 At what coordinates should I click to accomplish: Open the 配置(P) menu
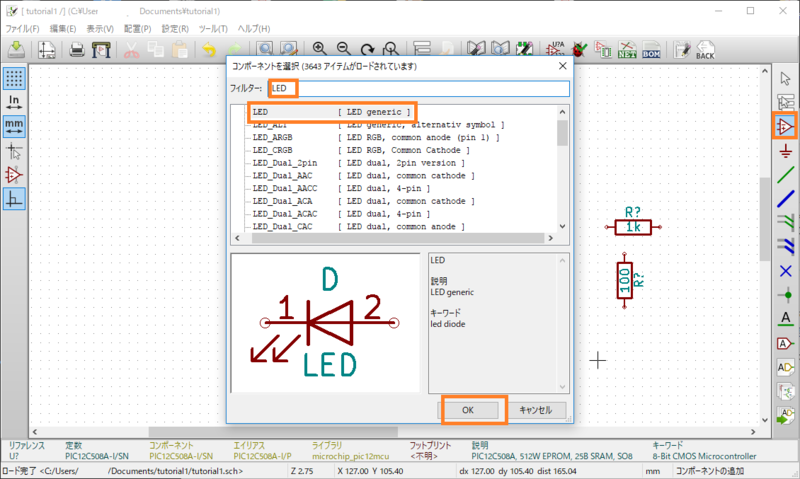[x=138, y=29]
